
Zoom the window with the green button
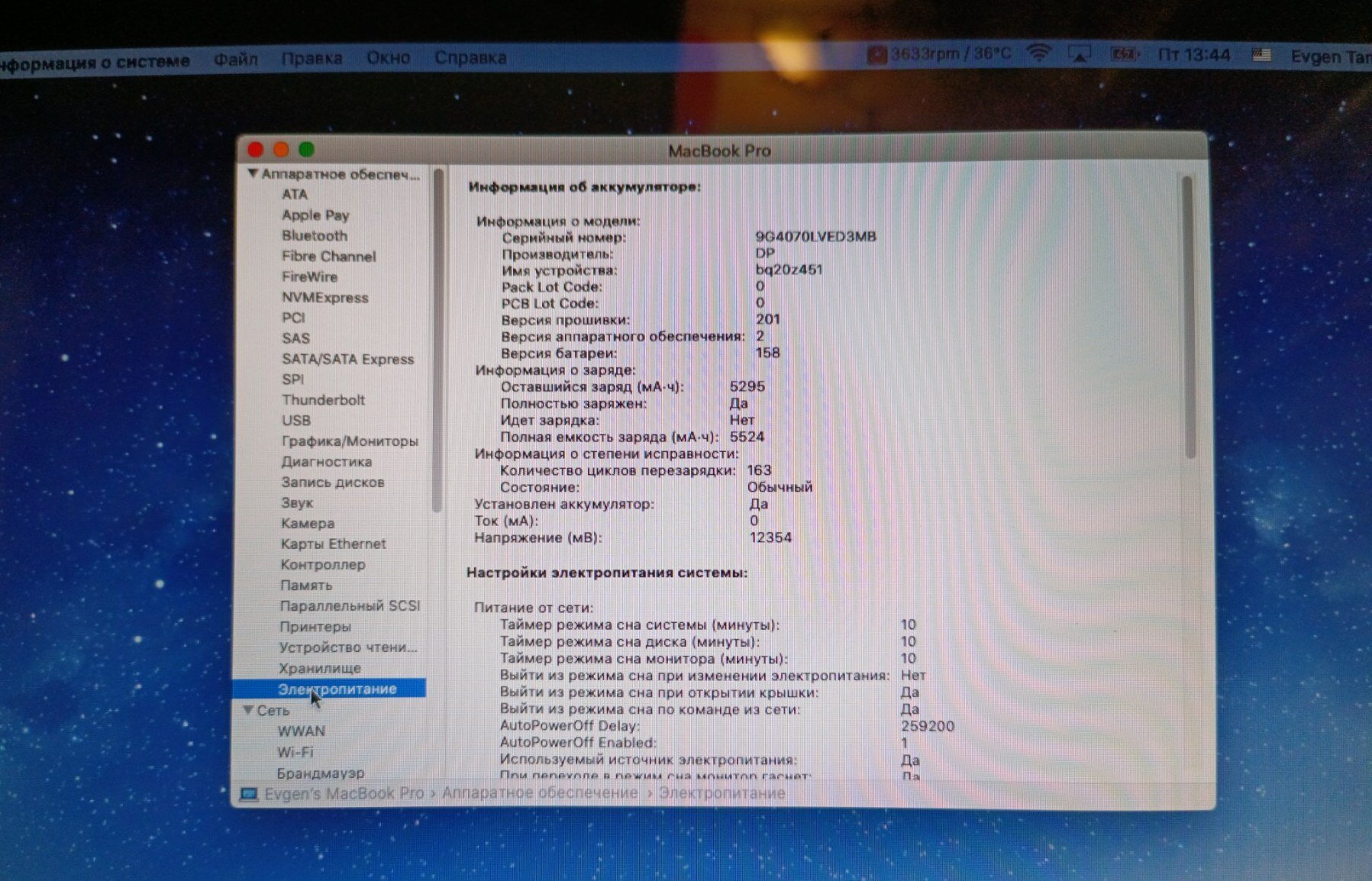pyautogui.click(x=306, y=150)
